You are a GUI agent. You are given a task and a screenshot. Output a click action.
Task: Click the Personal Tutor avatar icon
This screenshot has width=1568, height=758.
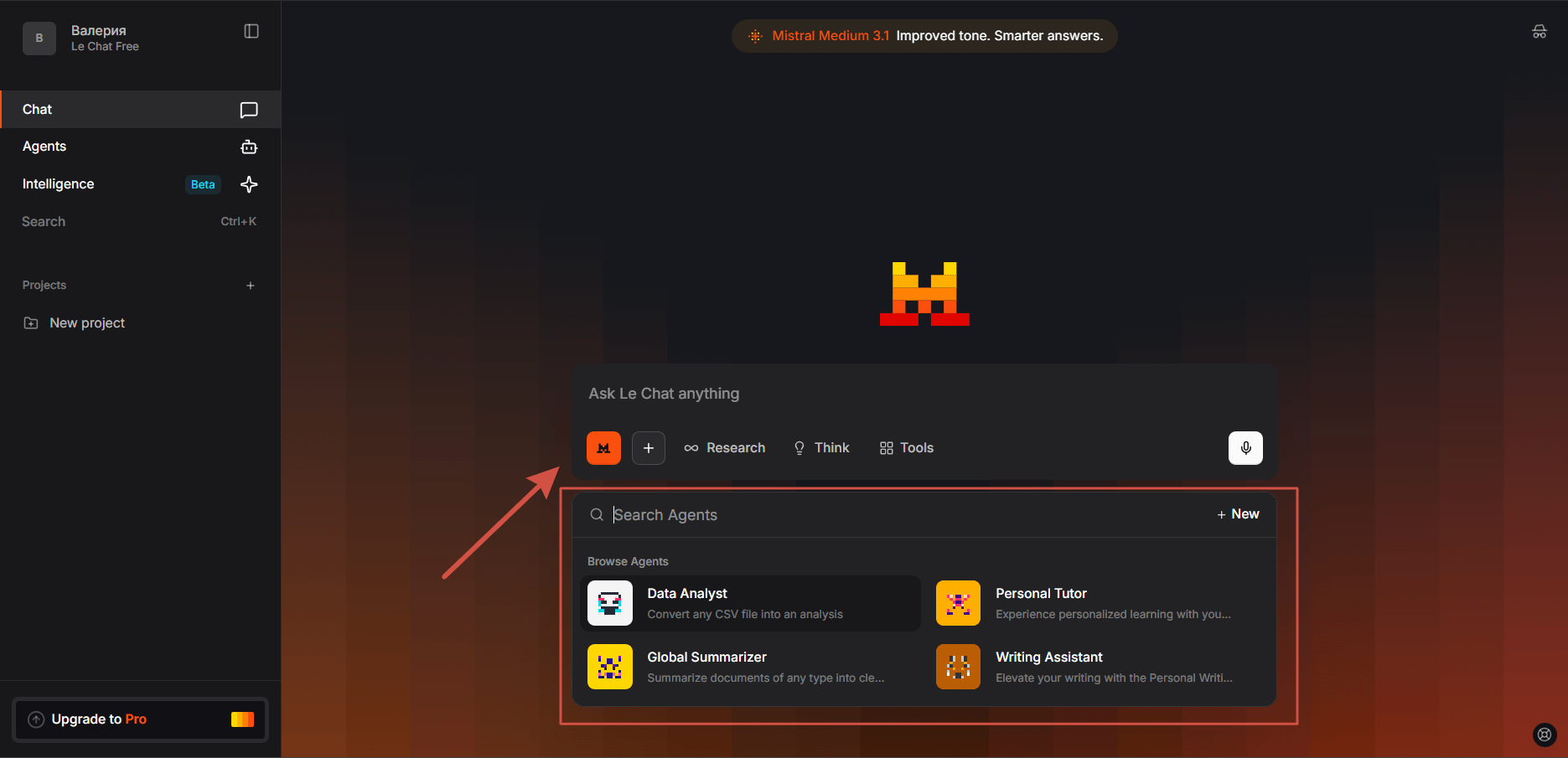(x=958, y=603)
